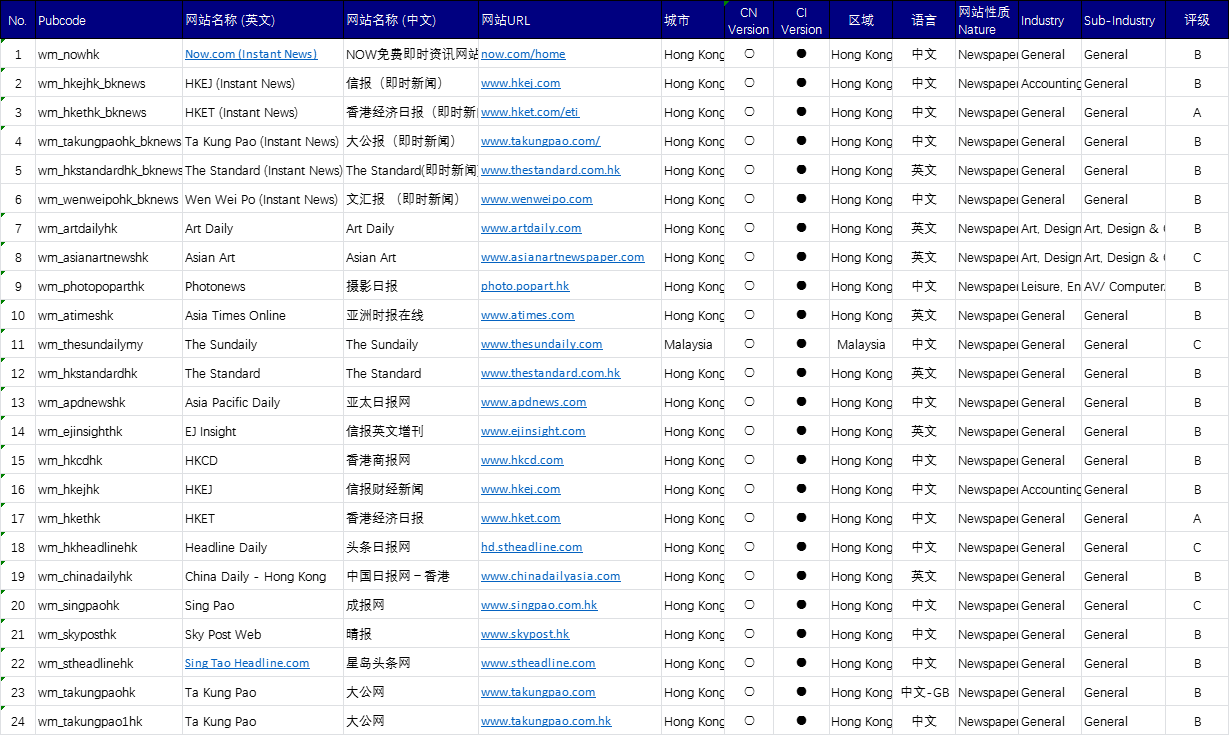Open the www.chinadailyasia.com link
The image size is (1230, 736).
[x=551, y=576]
